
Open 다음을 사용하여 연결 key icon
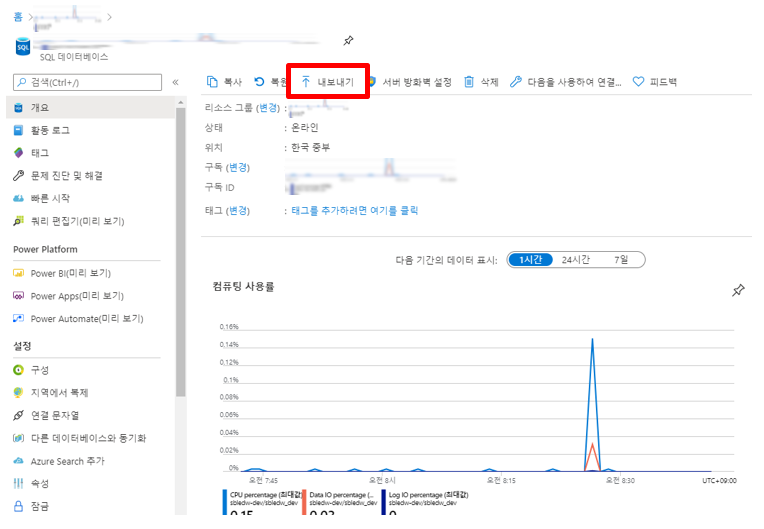(516, 82)
